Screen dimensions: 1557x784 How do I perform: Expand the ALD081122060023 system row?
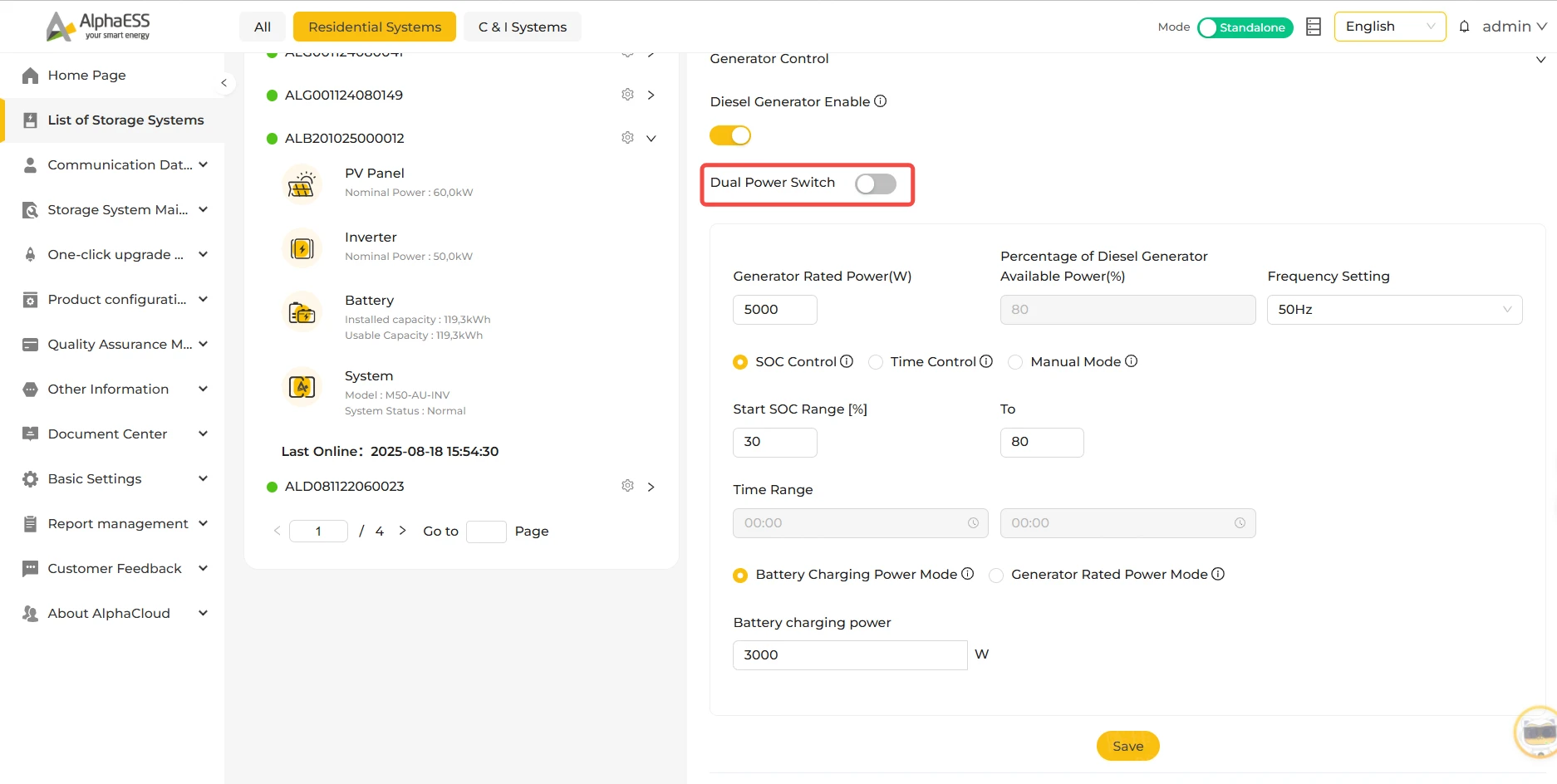(651, 487)
